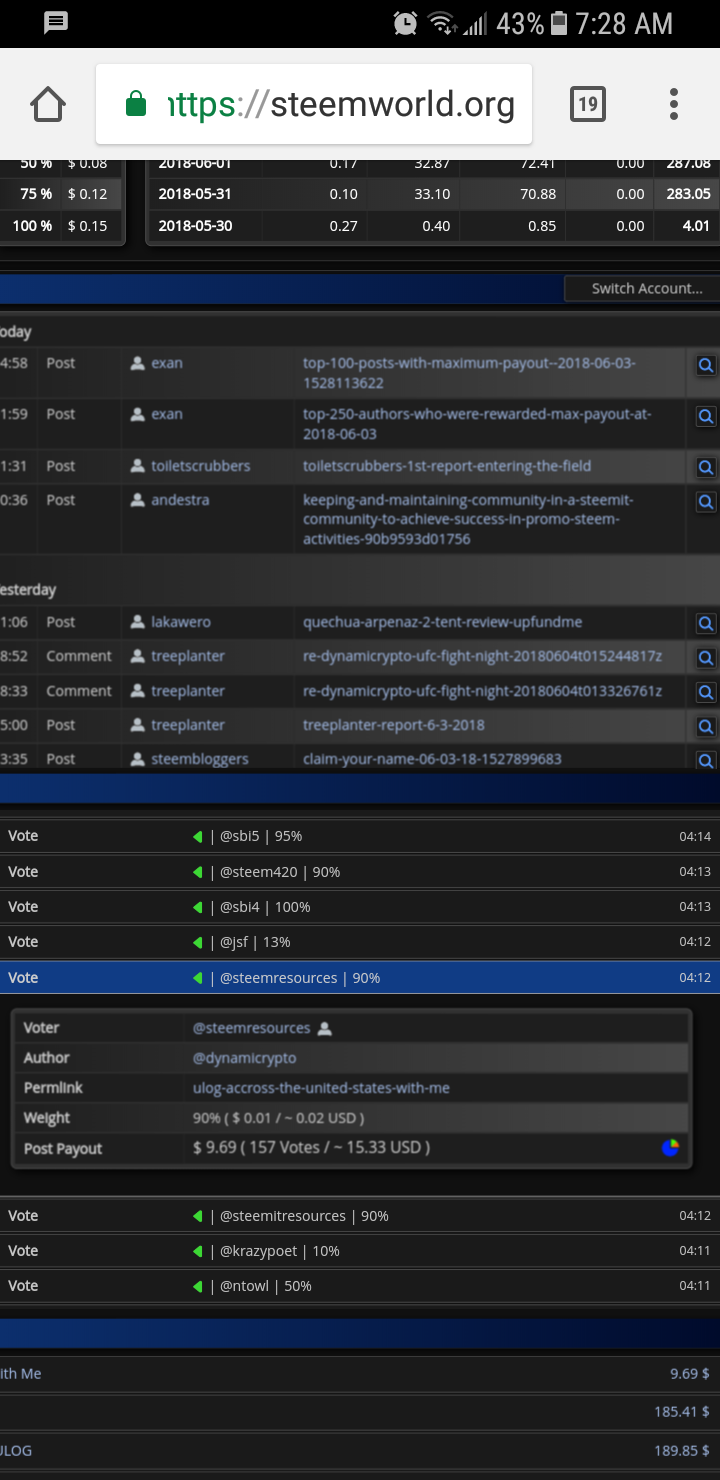Tap the battery indicator in status bar
Viewport: 720px width, 1480px height.
(x=559, y=23)
